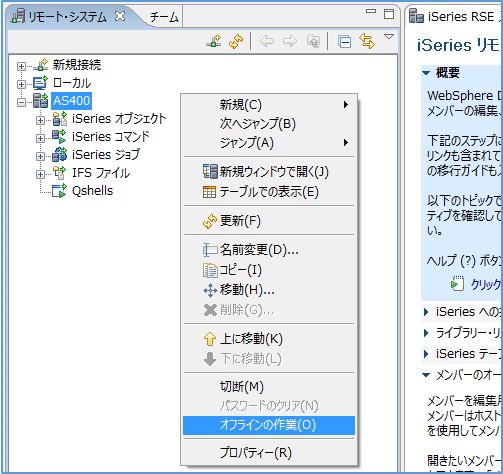Click the open-in-new-window menu icon

[x=210, y=171]
